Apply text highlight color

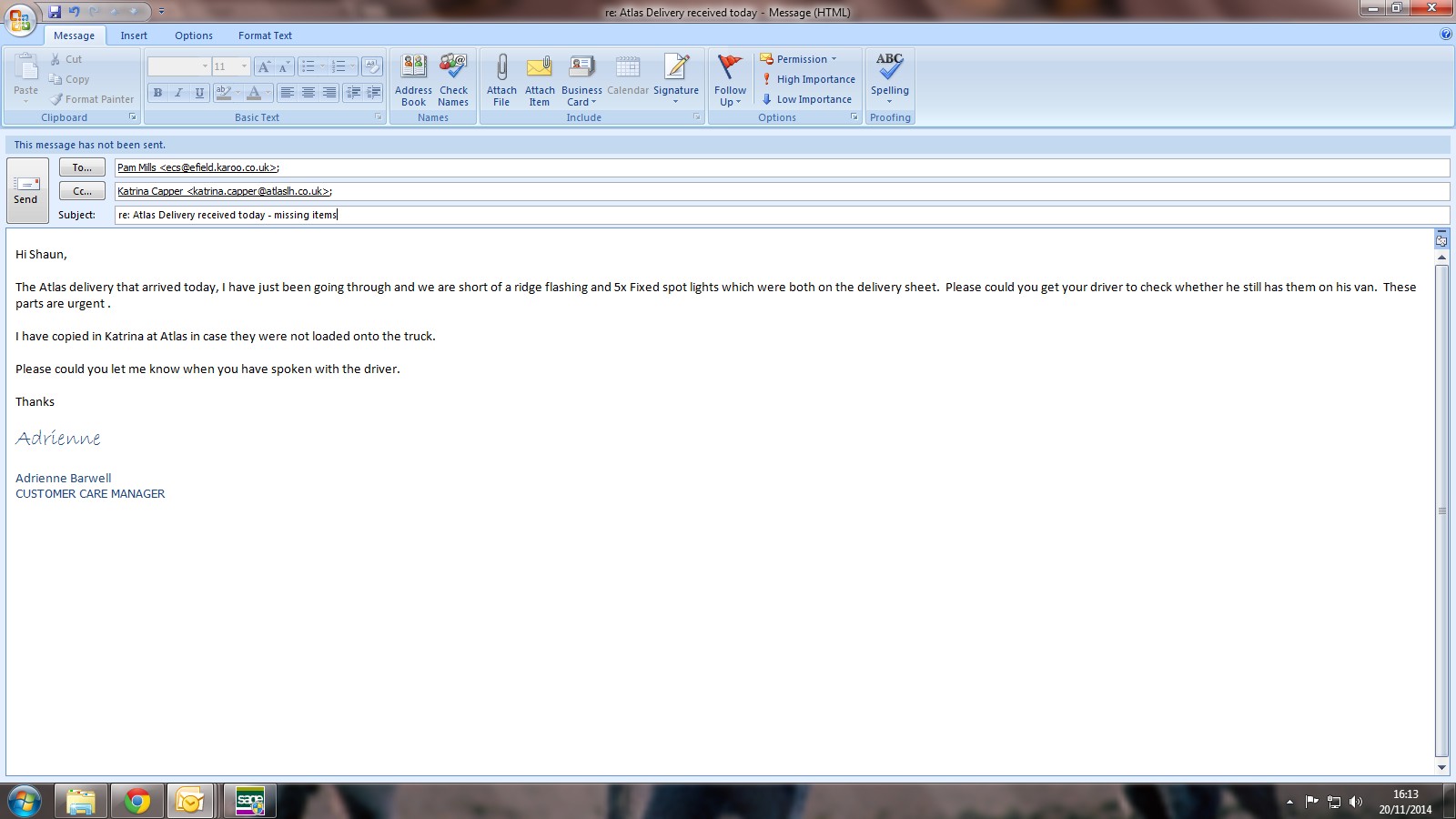(x=223, y=92)
